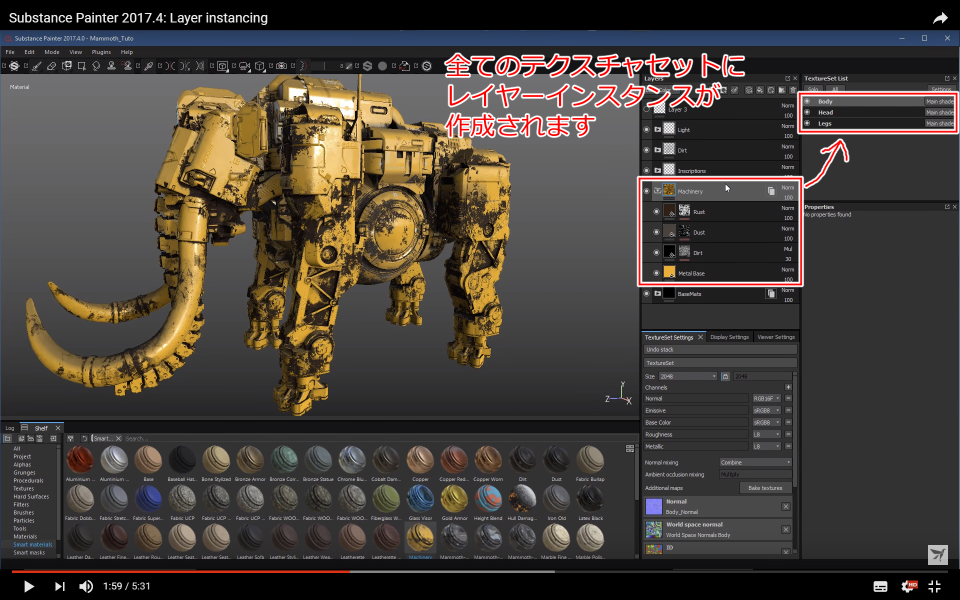Switch to Viewer Settings tab
Viewport: 960px width, 600px height.
776,337
